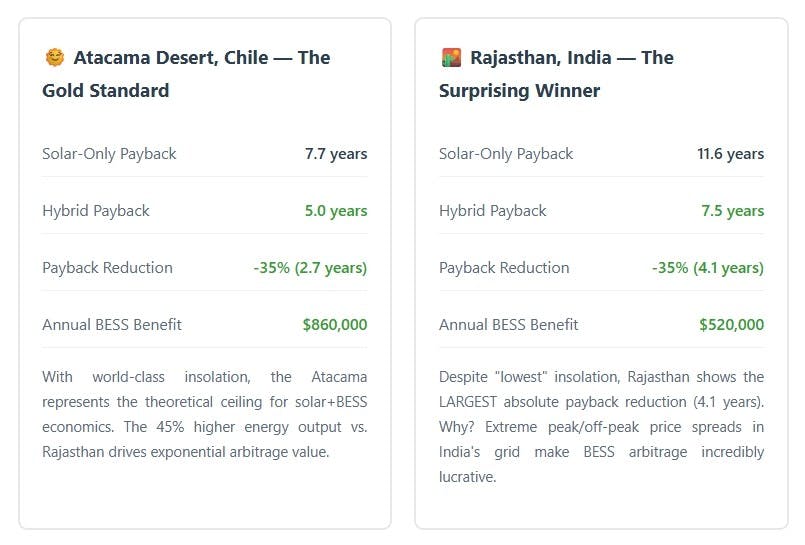Screen dimensions: 805x545
Task: Click Rajasthan Annual BESS Benefit label
Action: 509,325
